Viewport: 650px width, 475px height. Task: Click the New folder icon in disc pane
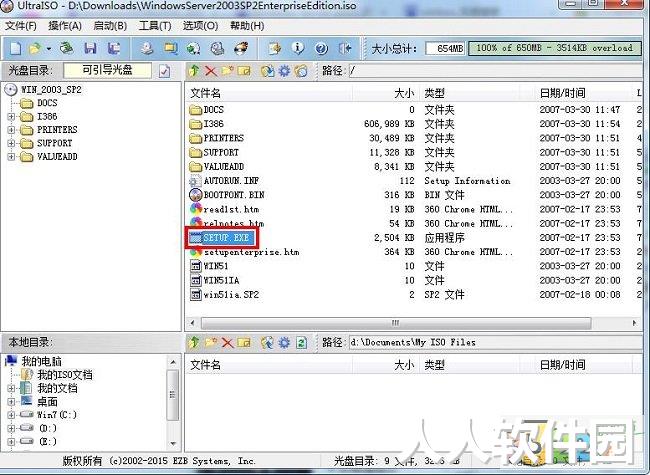(228, 71)
